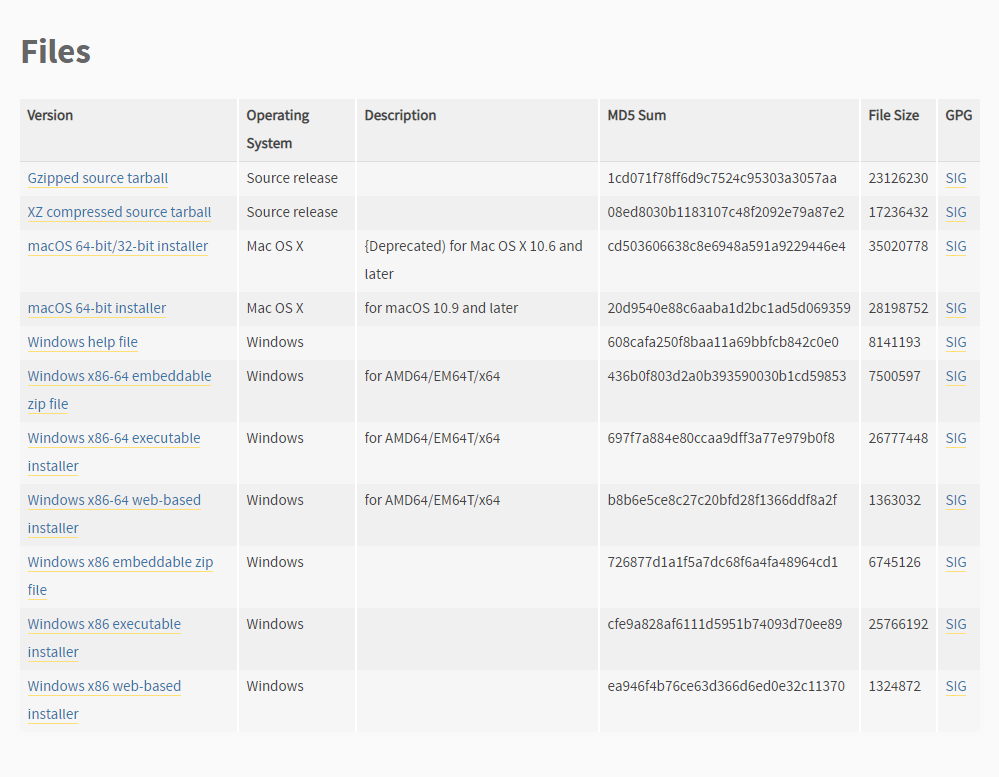The width and height of the screenshot is (999, 777).
Task: Download Windows x86 embeddable zip file
Action: point(120,576)
